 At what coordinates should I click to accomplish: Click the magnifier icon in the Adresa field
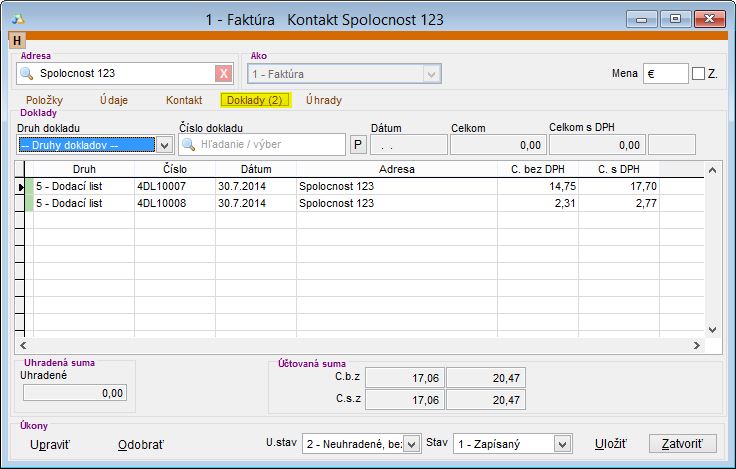[x=27, y=73]
